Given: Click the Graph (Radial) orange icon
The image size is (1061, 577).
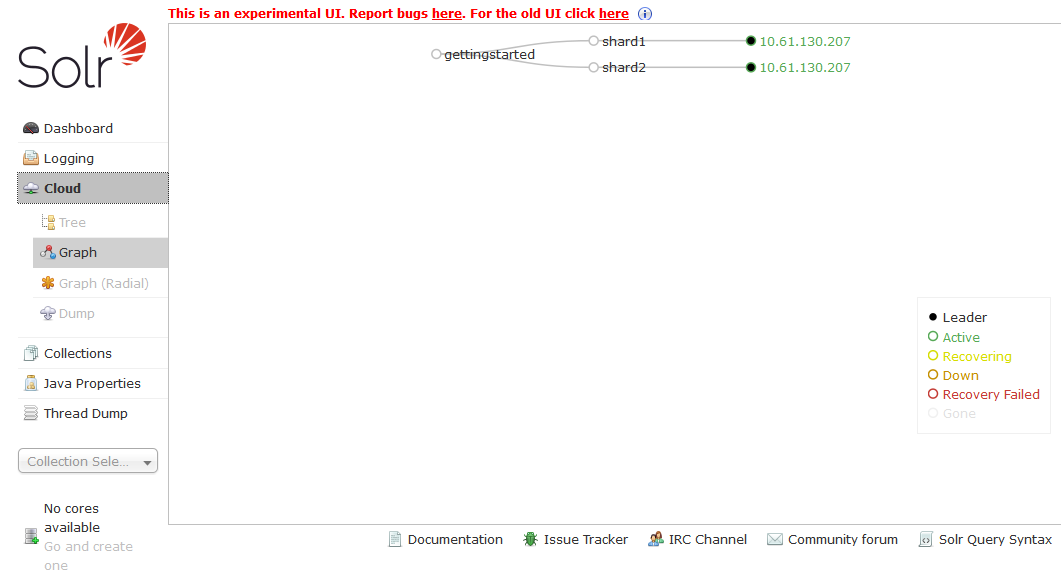Looking at the screenshot, I should (x=48, y=283).
